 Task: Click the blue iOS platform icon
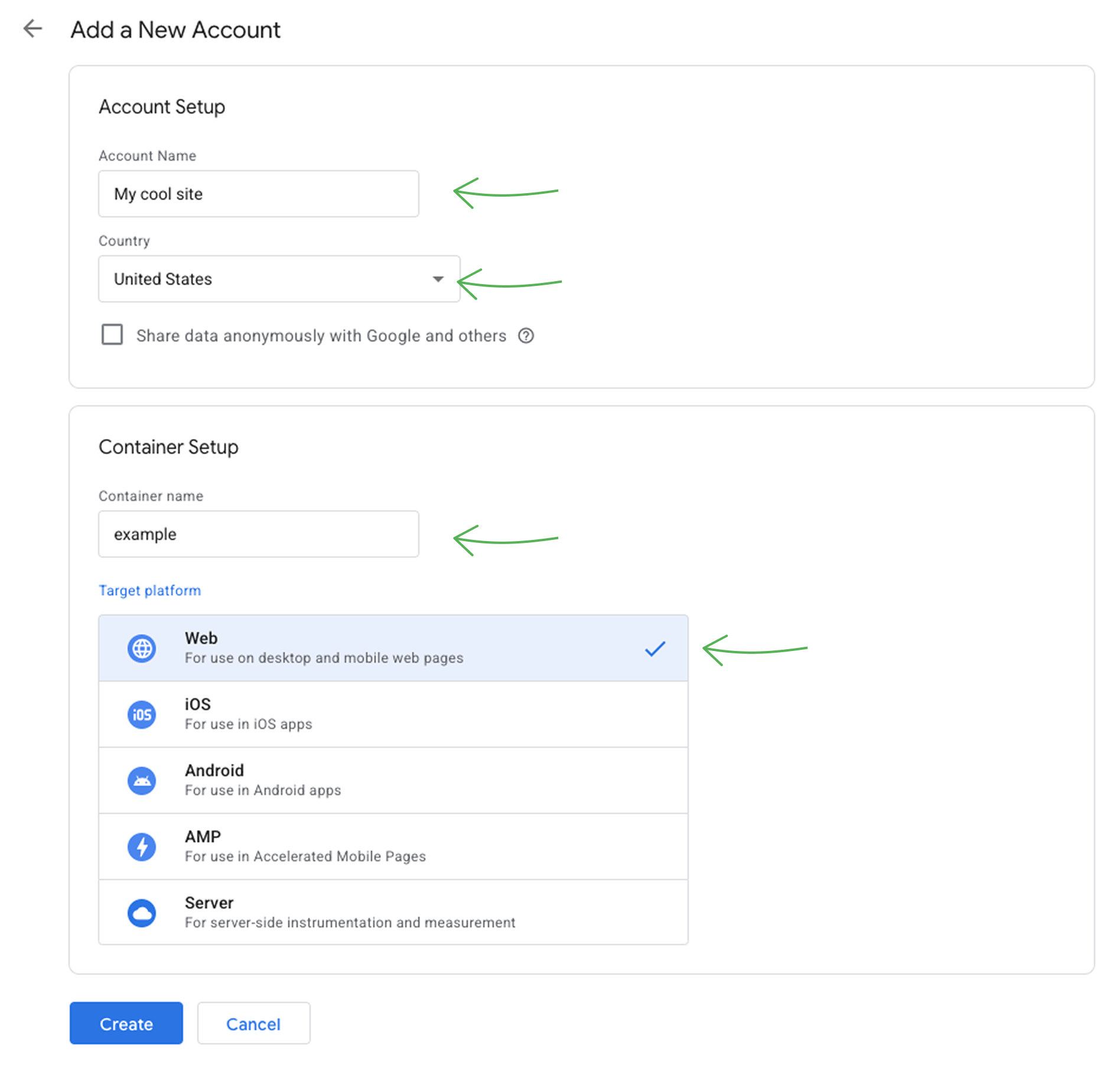point(142,715)
